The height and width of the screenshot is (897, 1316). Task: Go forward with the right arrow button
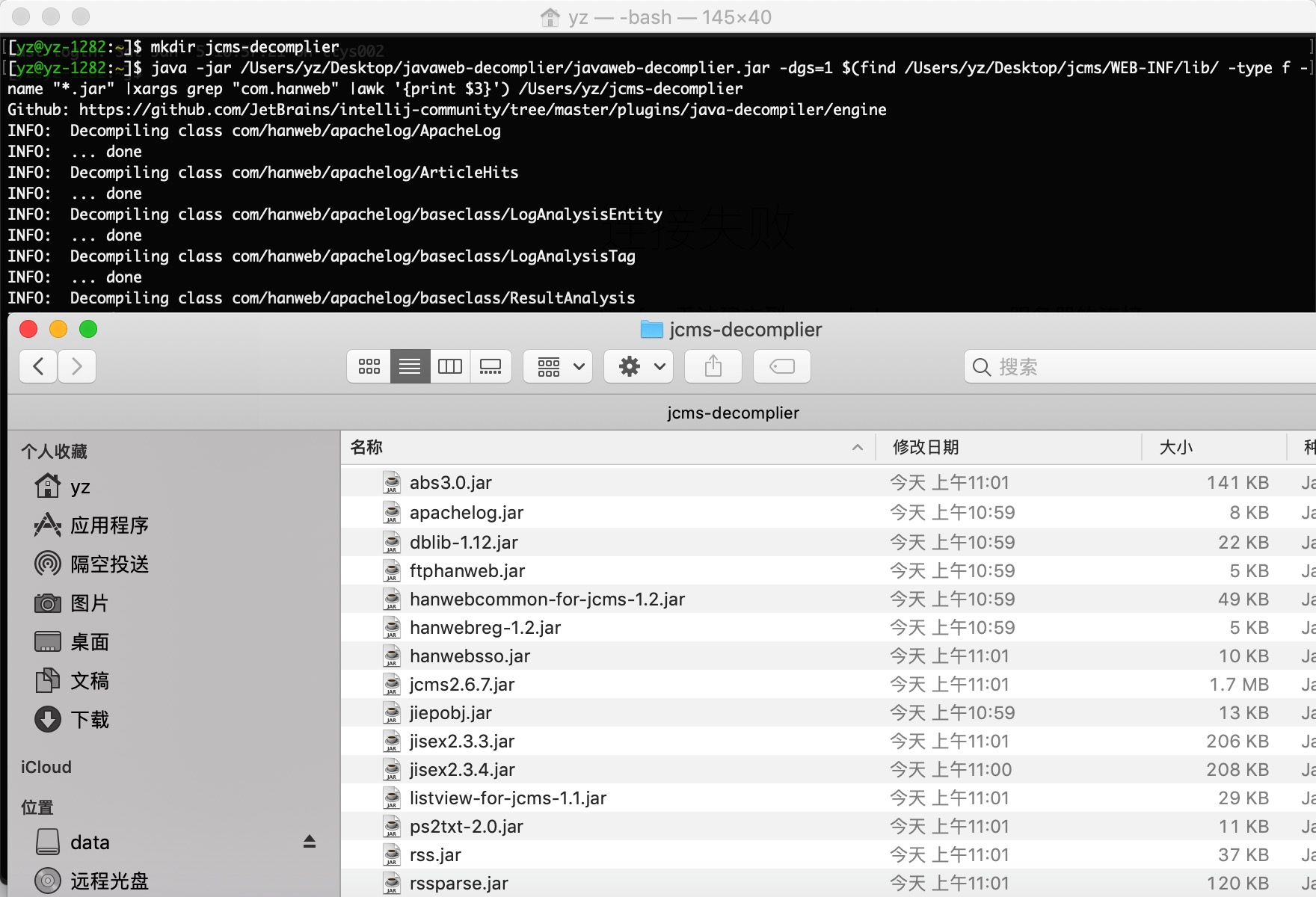pyautogui.click(x=77, y=366)
